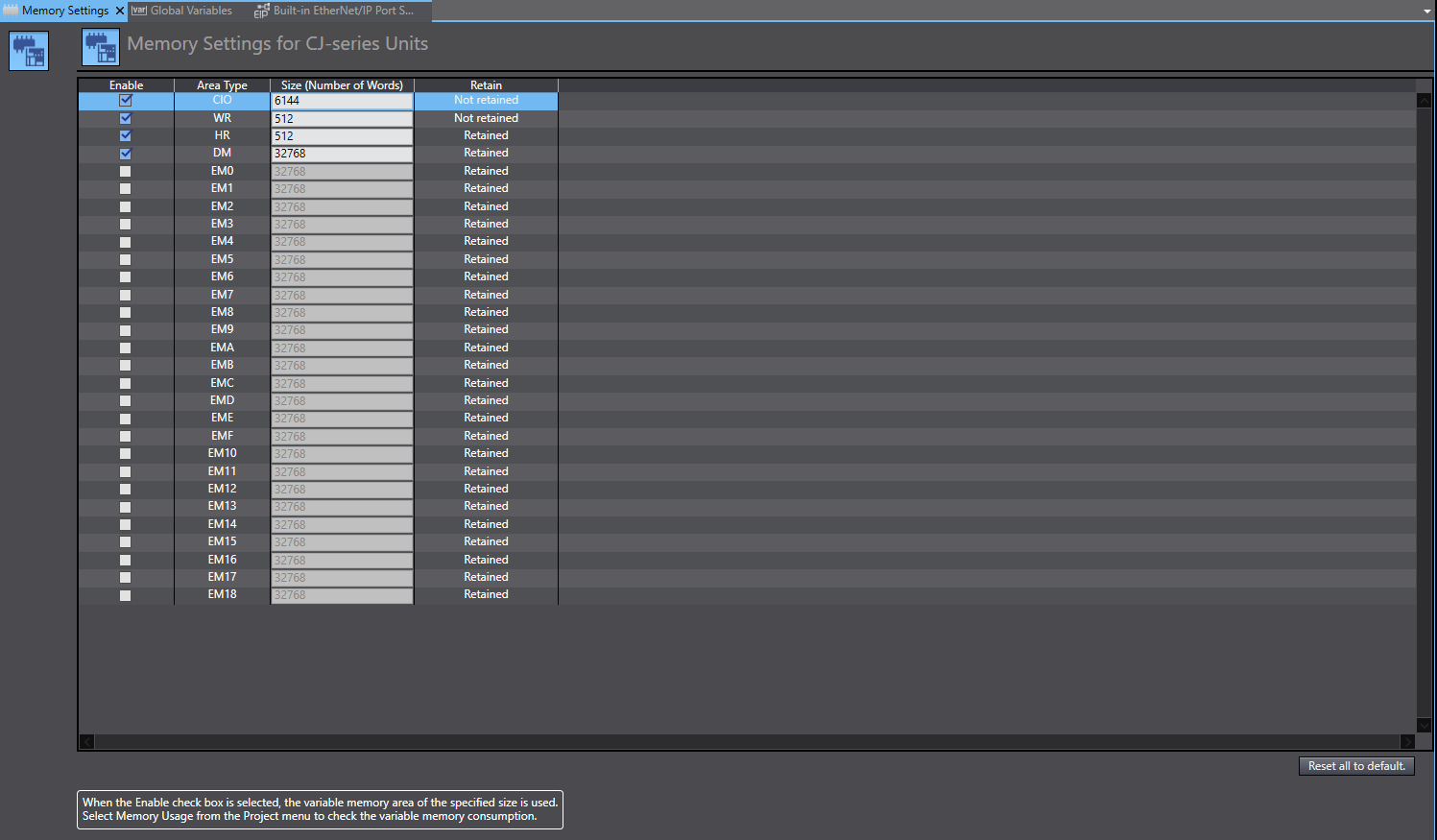This screenshot has height=840, width=1437.
Task: Click the EM17 row's Retained cell
Action: point(486,577)
